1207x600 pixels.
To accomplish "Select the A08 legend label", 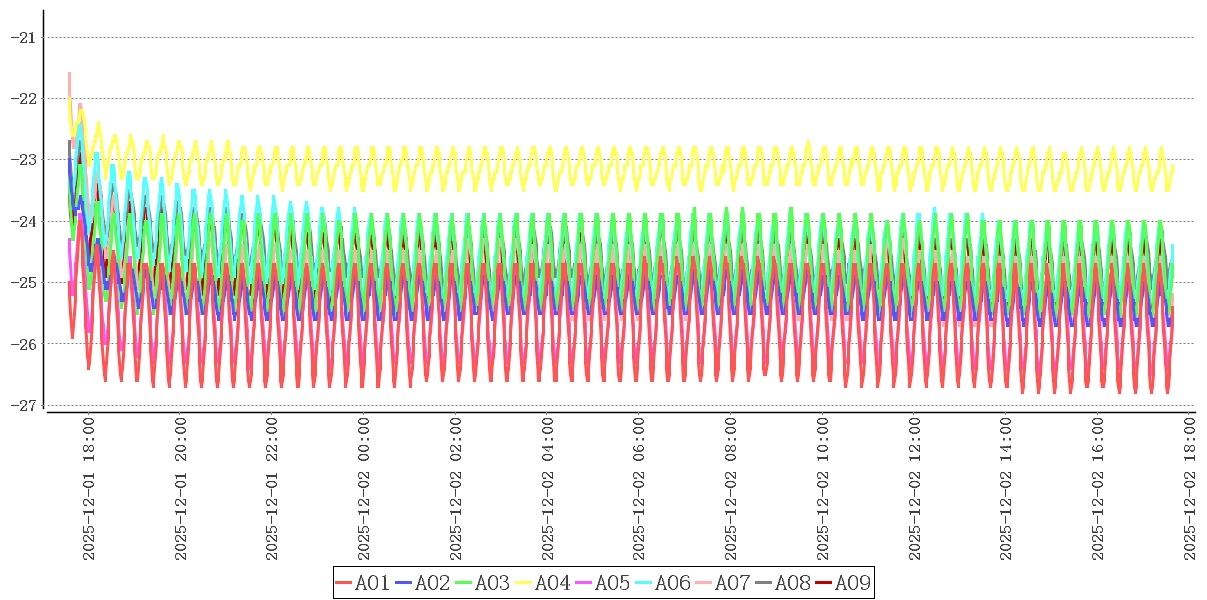I will (792, 583).
